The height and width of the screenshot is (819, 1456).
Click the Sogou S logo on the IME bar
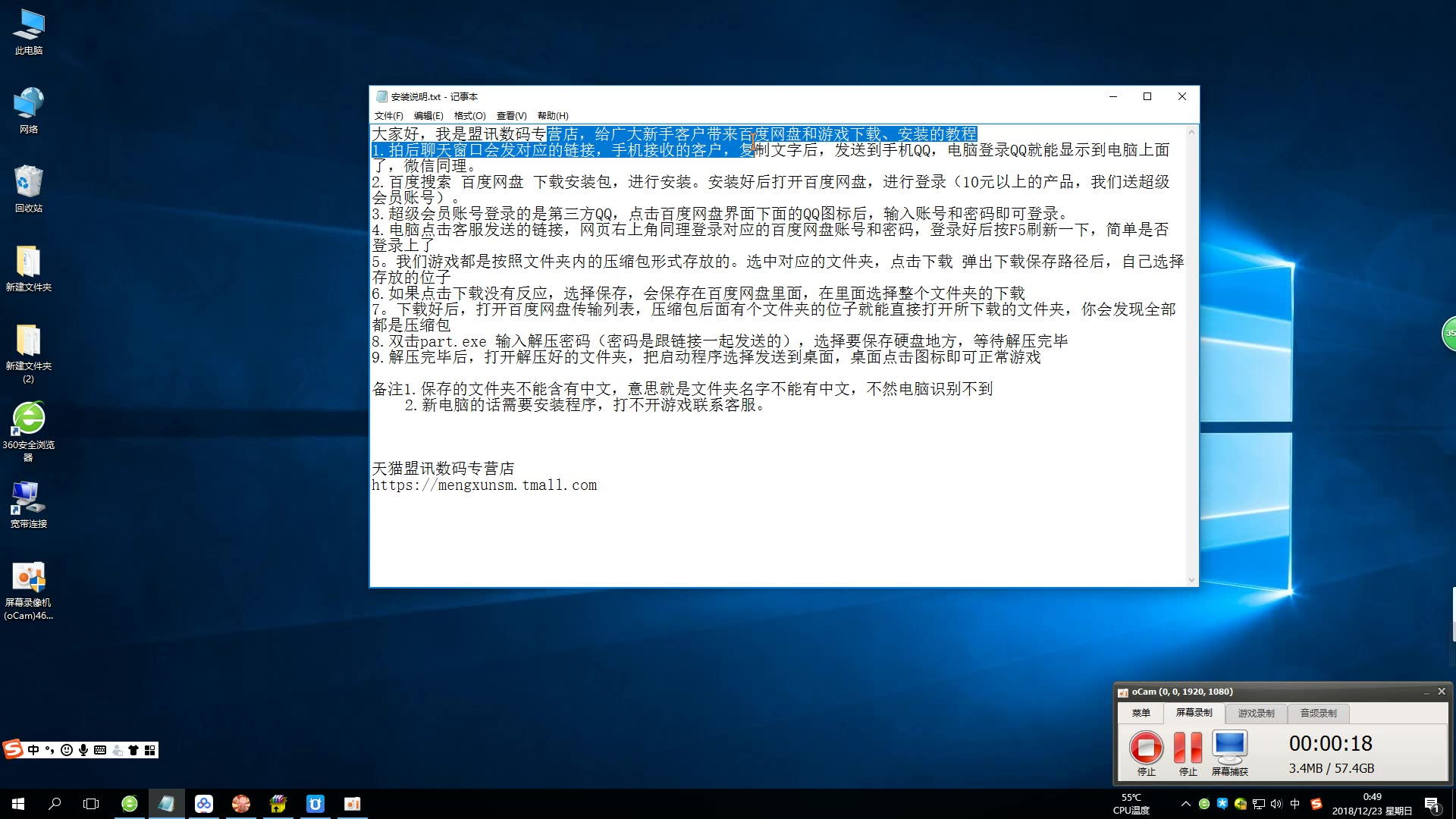[13, 750]
